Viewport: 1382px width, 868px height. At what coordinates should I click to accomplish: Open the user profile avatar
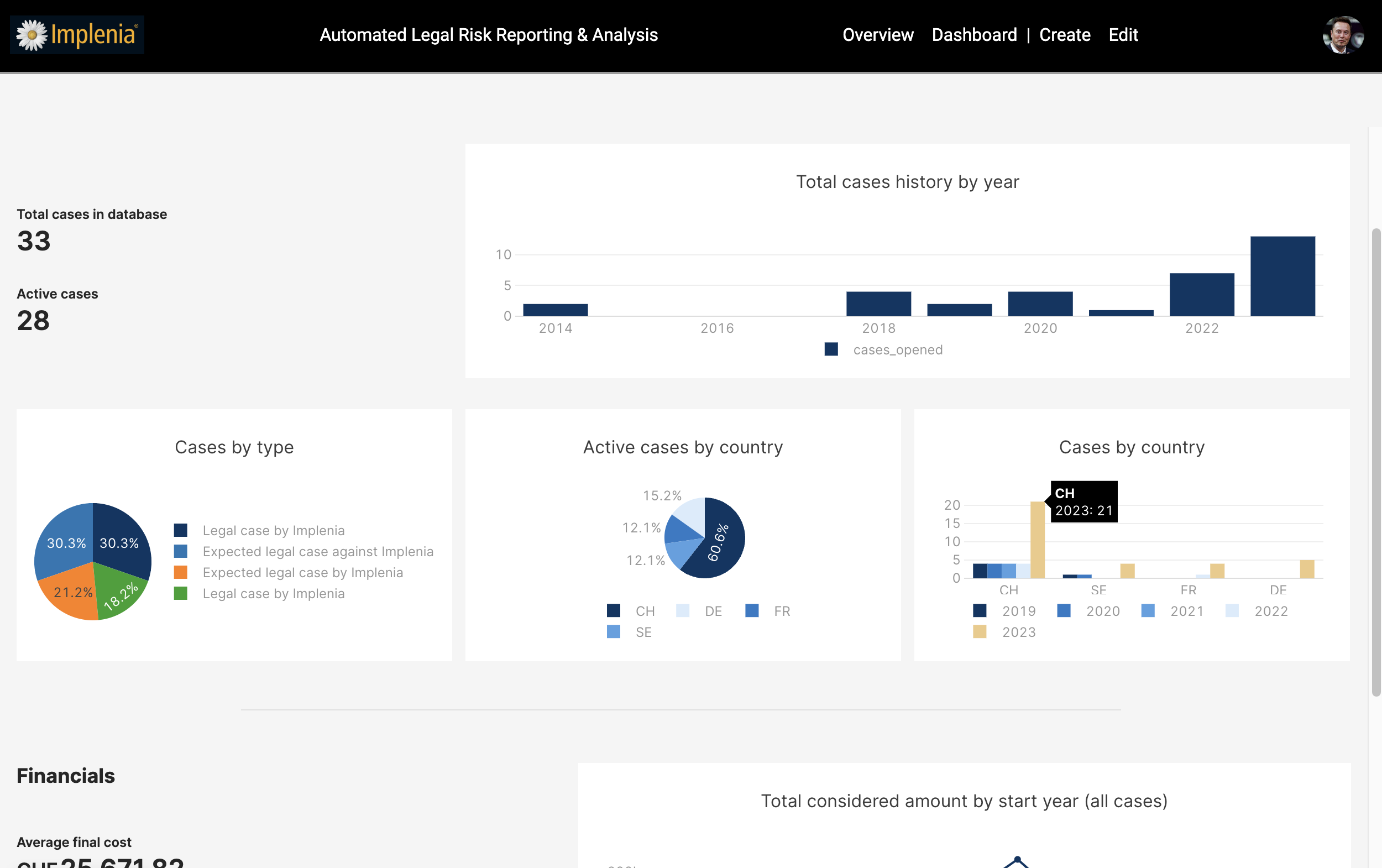click(x=1342, y=35)
